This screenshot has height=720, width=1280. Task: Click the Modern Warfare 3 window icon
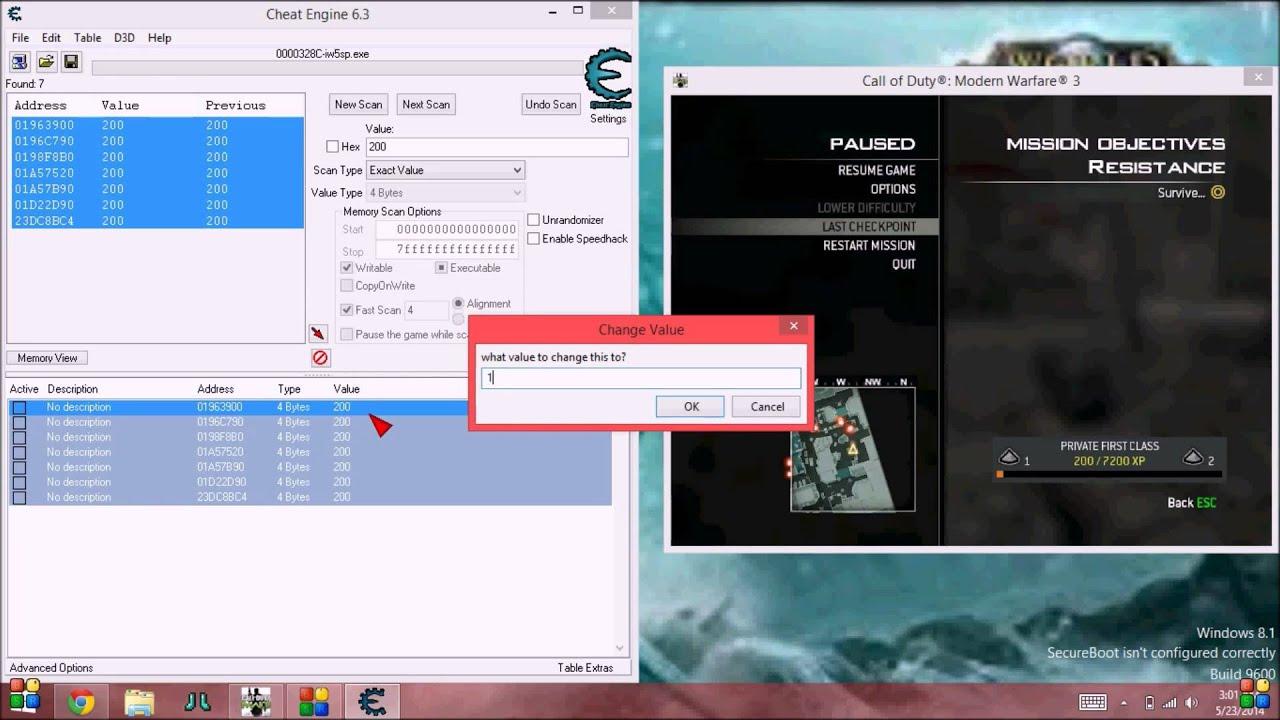(x=681, y=81)
